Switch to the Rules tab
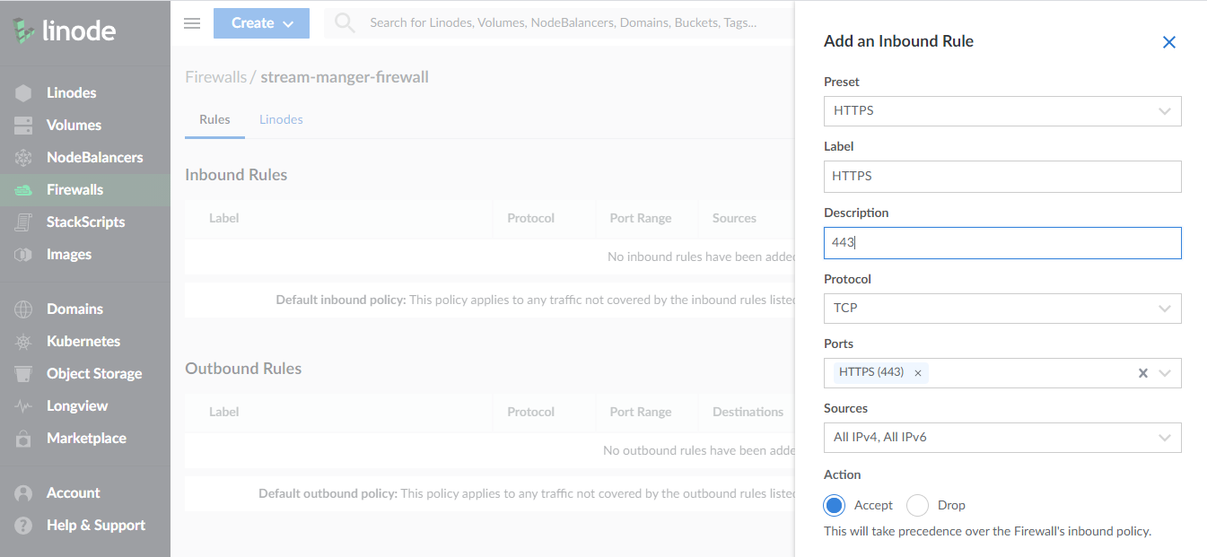The image size is (1207, 557). tap(215, 119)
